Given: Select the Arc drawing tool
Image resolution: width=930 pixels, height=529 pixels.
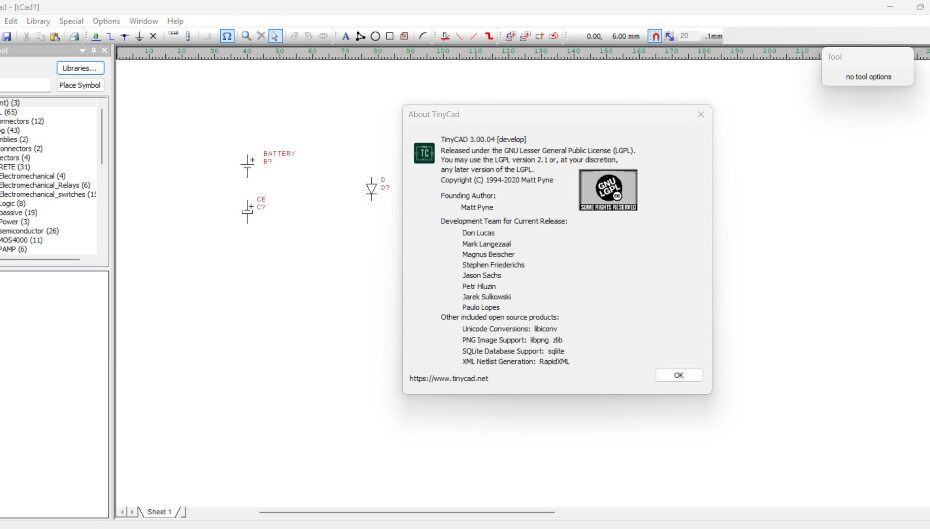Looking at the screenshot, I should click(423, 36).
